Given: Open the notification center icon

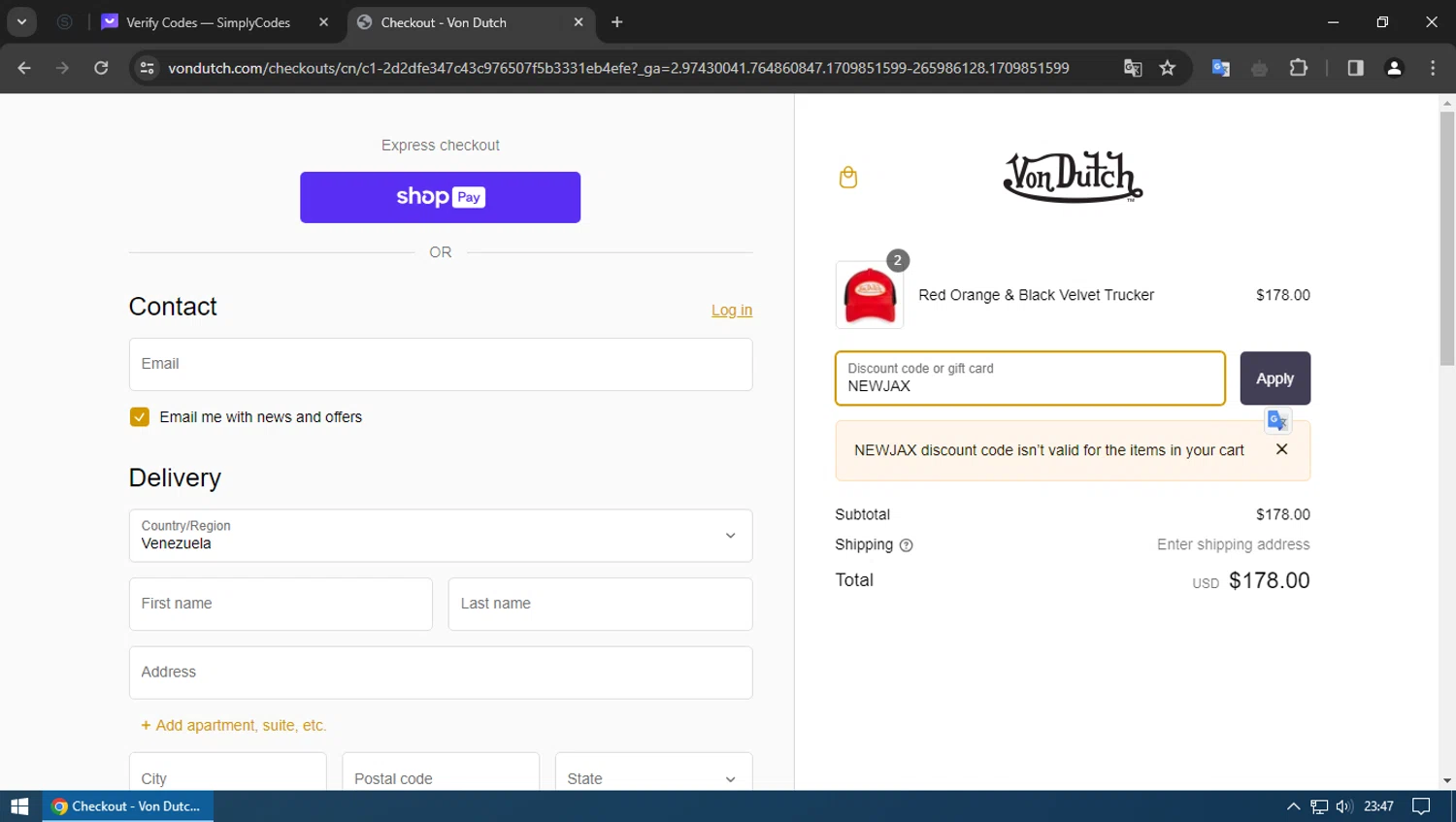Looking at the screenshot, I should pyautogui.click(x=1421, y=806).
